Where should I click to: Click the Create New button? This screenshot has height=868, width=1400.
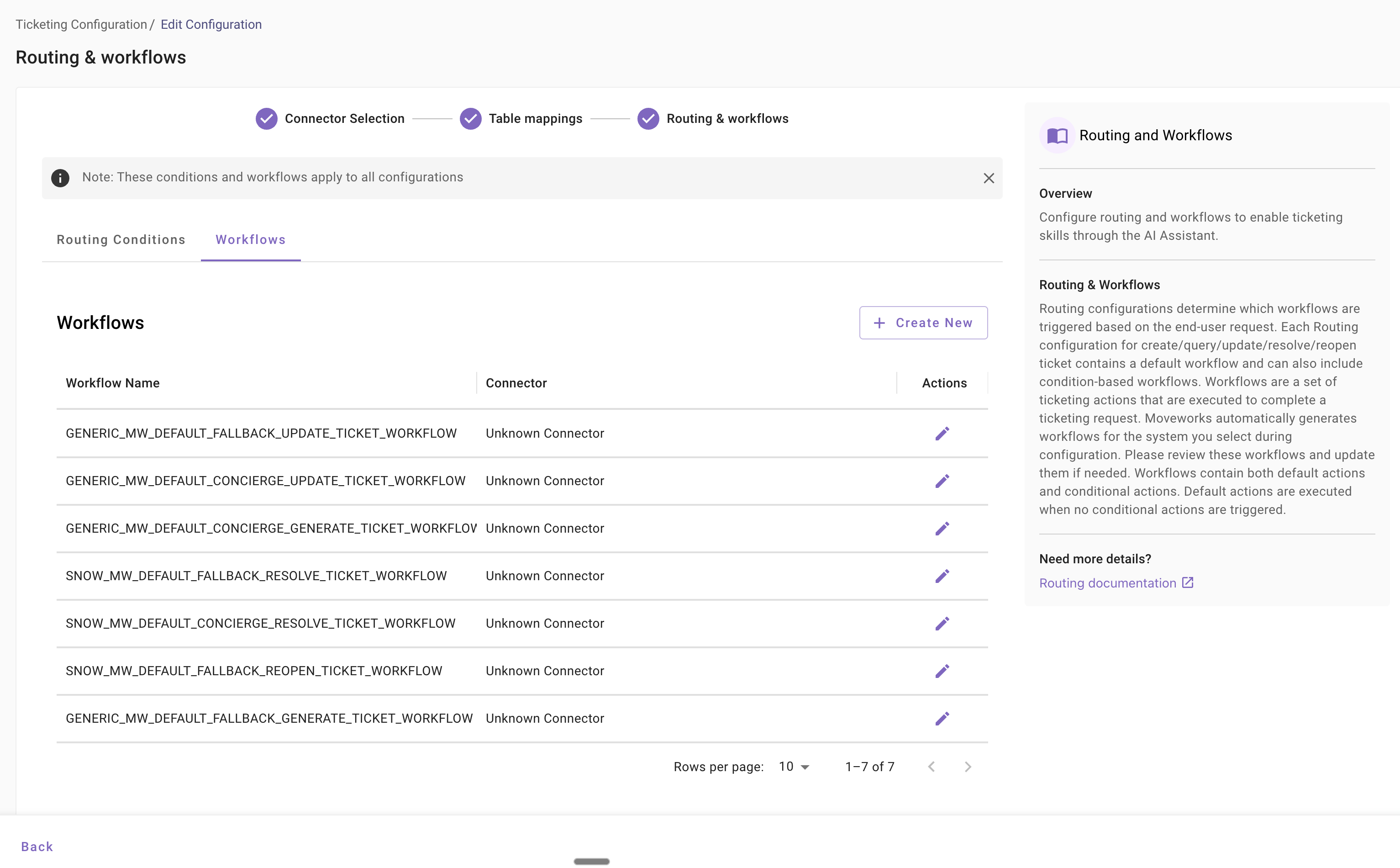923,323
